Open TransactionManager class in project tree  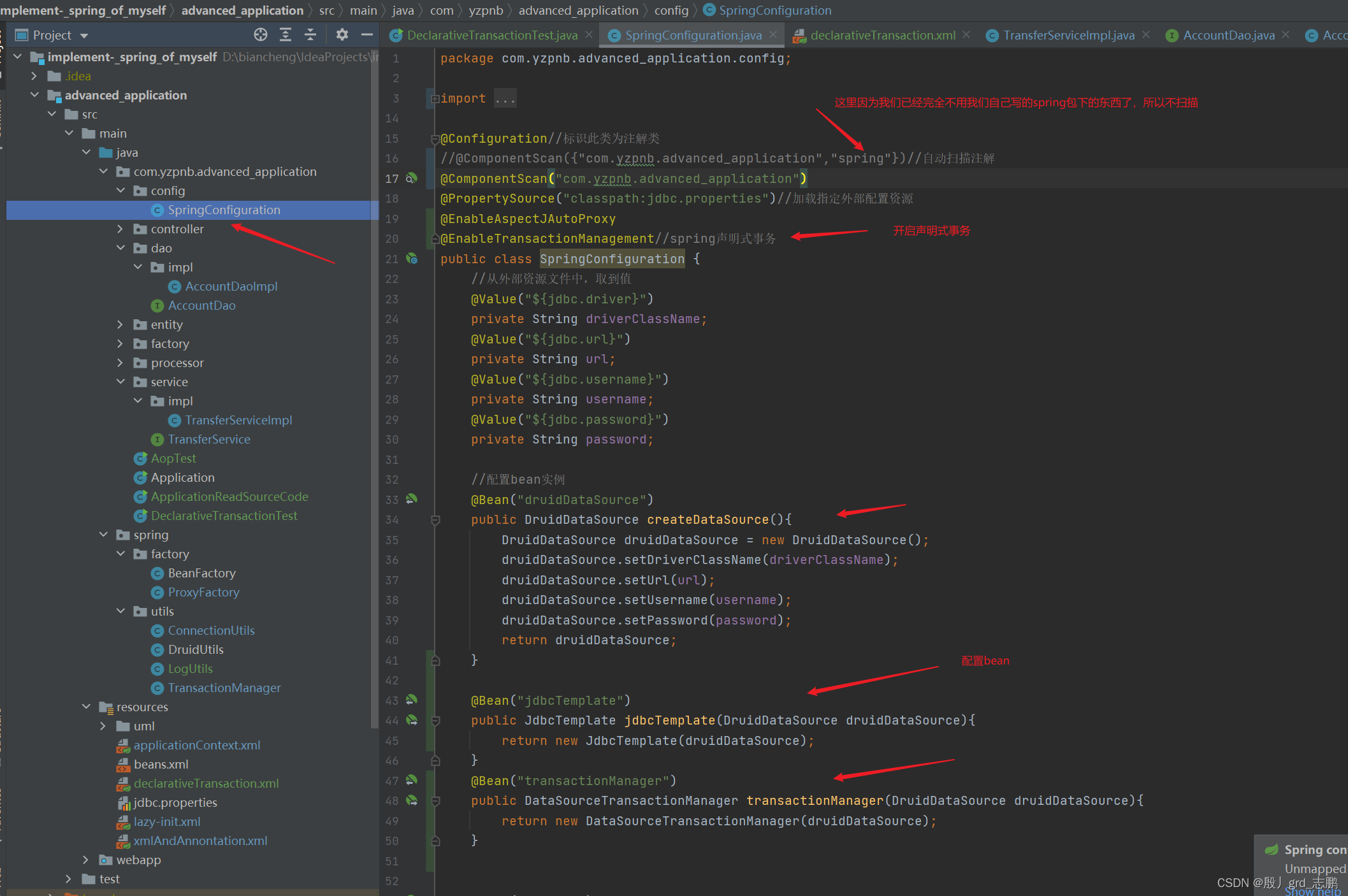tap(224, 688)
